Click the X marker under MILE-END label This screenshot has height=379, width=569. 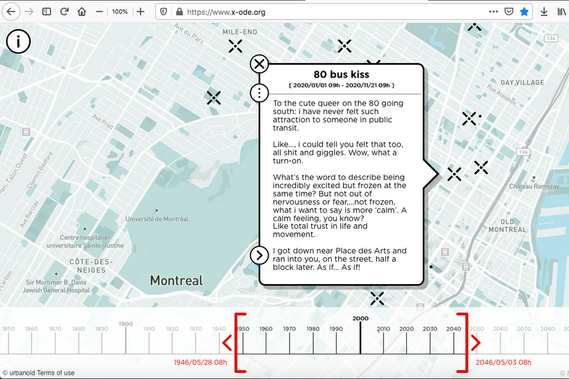pyautogui.click(x=236, y=46)
